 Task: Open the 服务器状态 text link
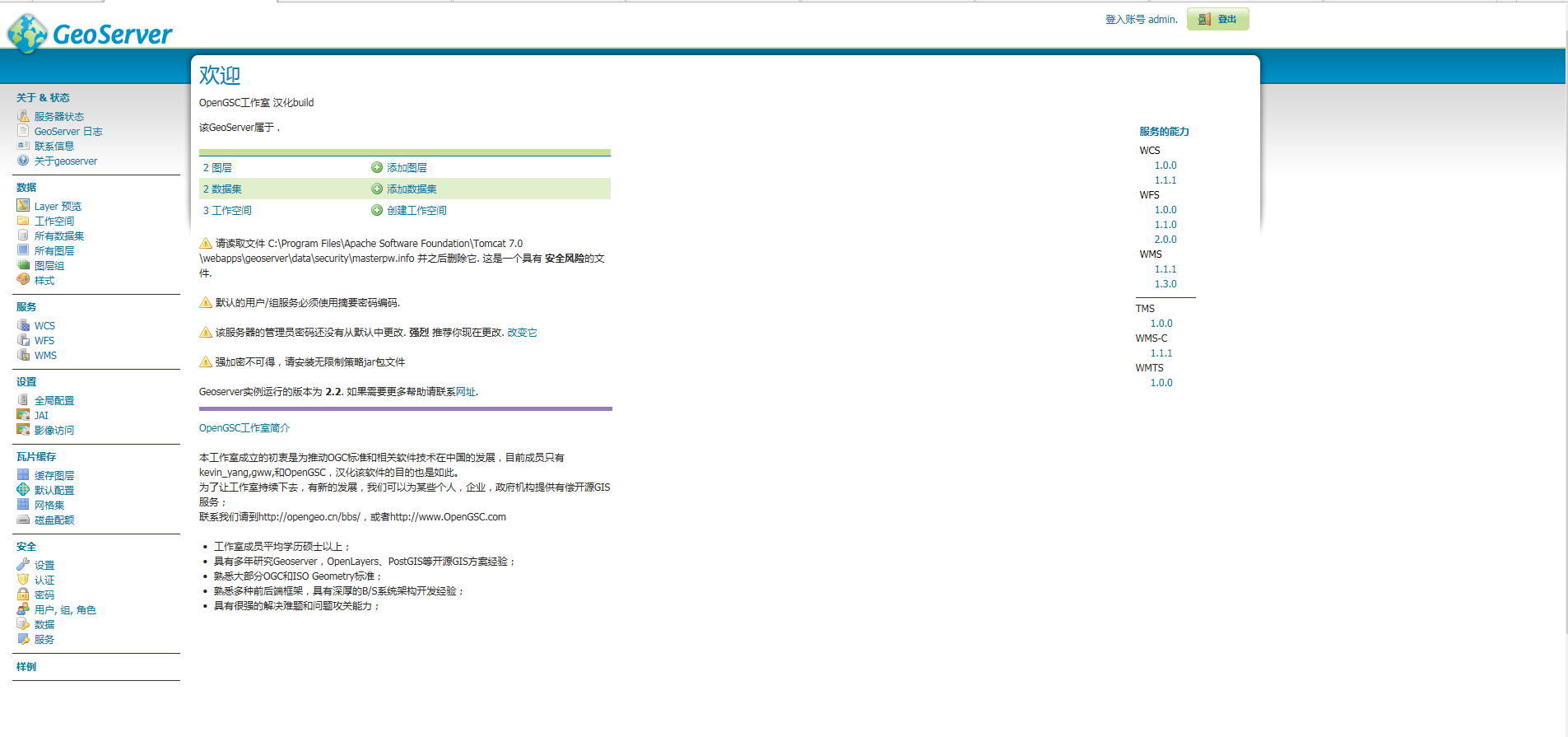tap(59, 117)
